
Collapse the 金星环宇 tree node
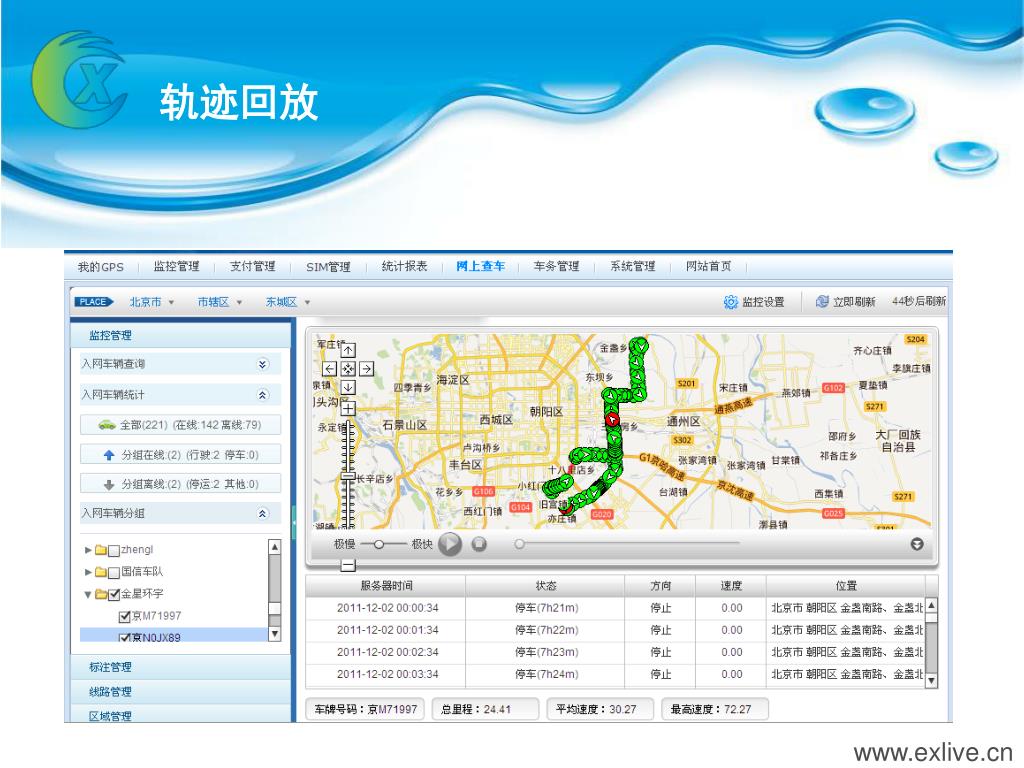click(88, 594)
